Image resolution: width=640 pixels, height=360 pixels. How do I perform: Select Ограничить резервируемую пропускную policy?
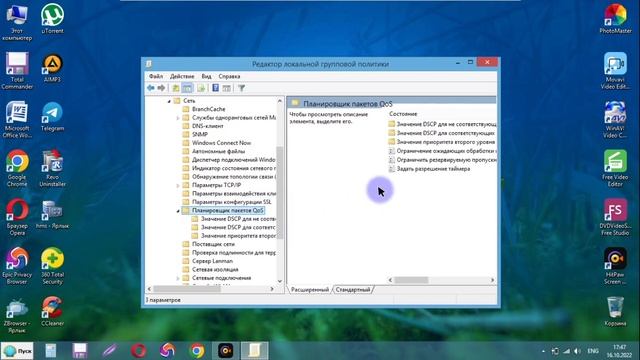(x=446, y=160)
